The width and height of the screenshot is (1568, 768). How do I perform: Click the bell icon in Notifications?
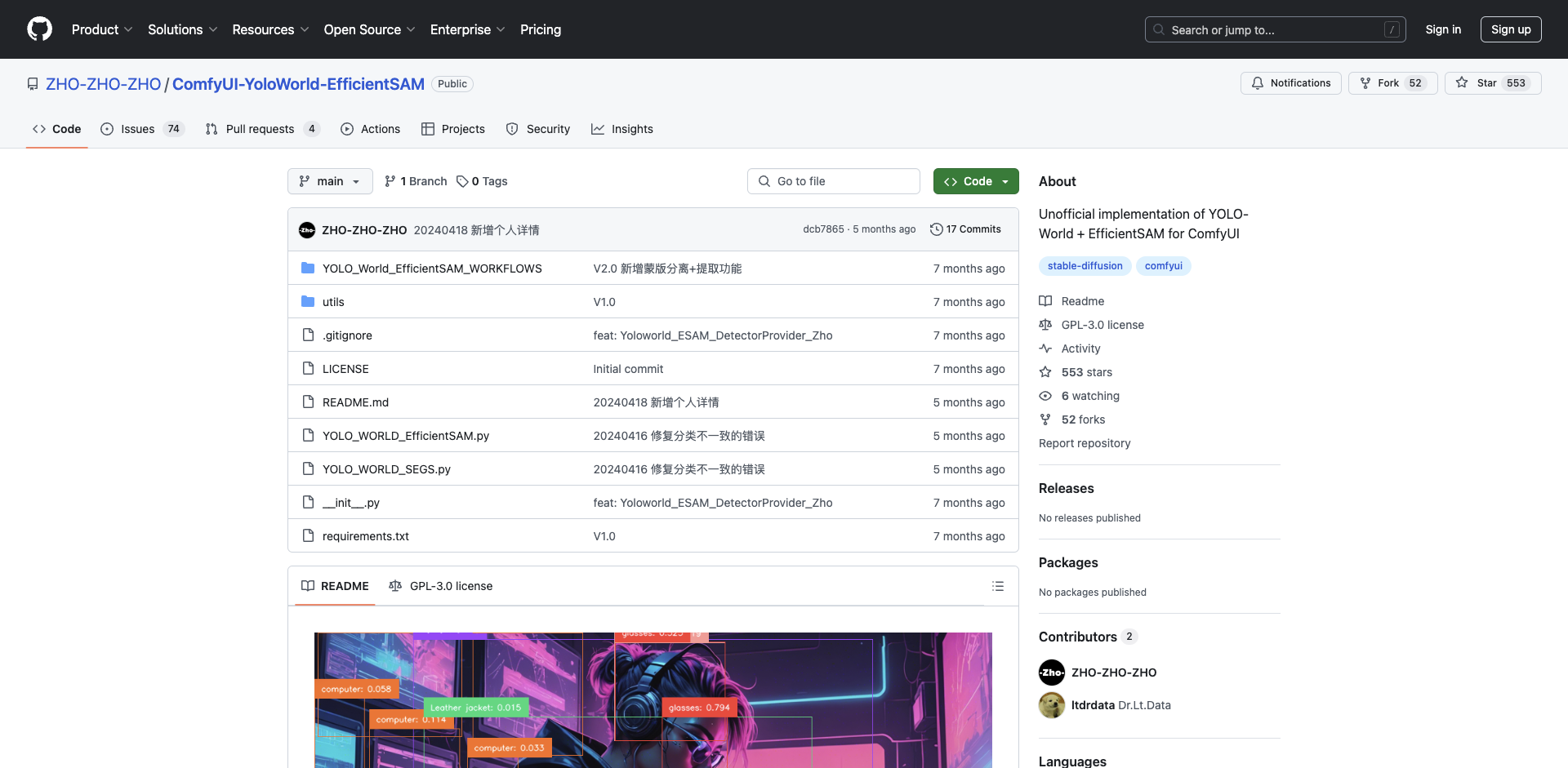[x=1258, y=83]
